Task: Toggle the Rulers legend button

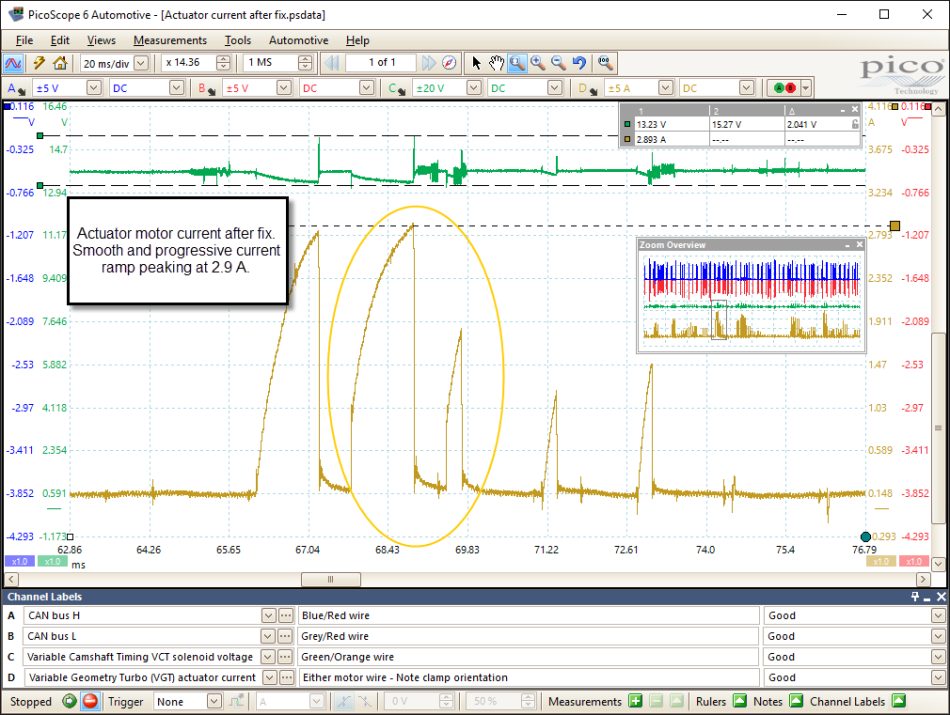Action: (x=740, y=701)
